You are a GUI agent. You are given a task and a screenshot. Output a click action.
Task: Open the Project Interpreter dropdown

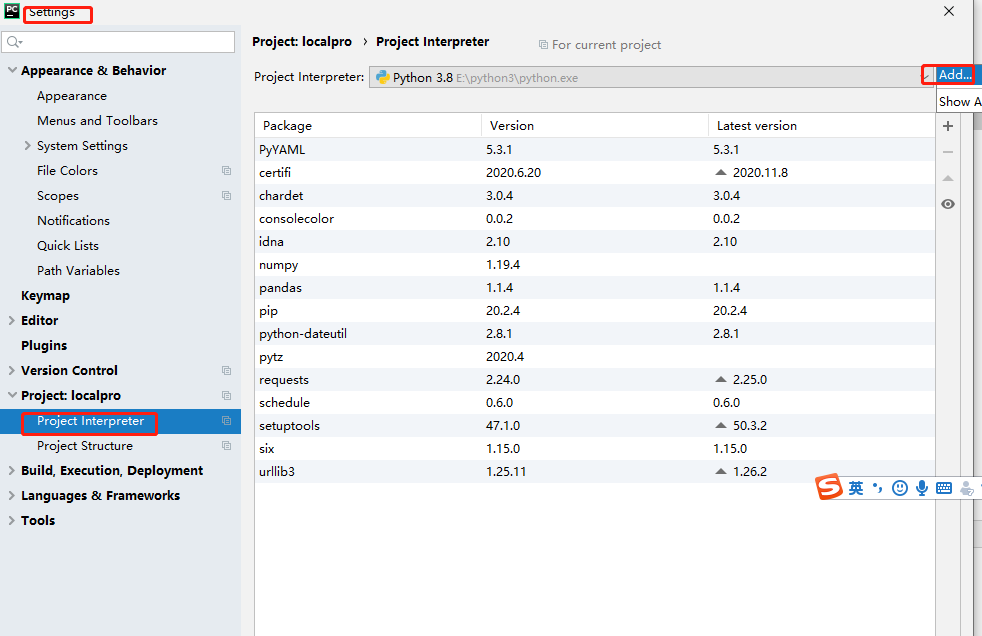[x=651, y=77]
